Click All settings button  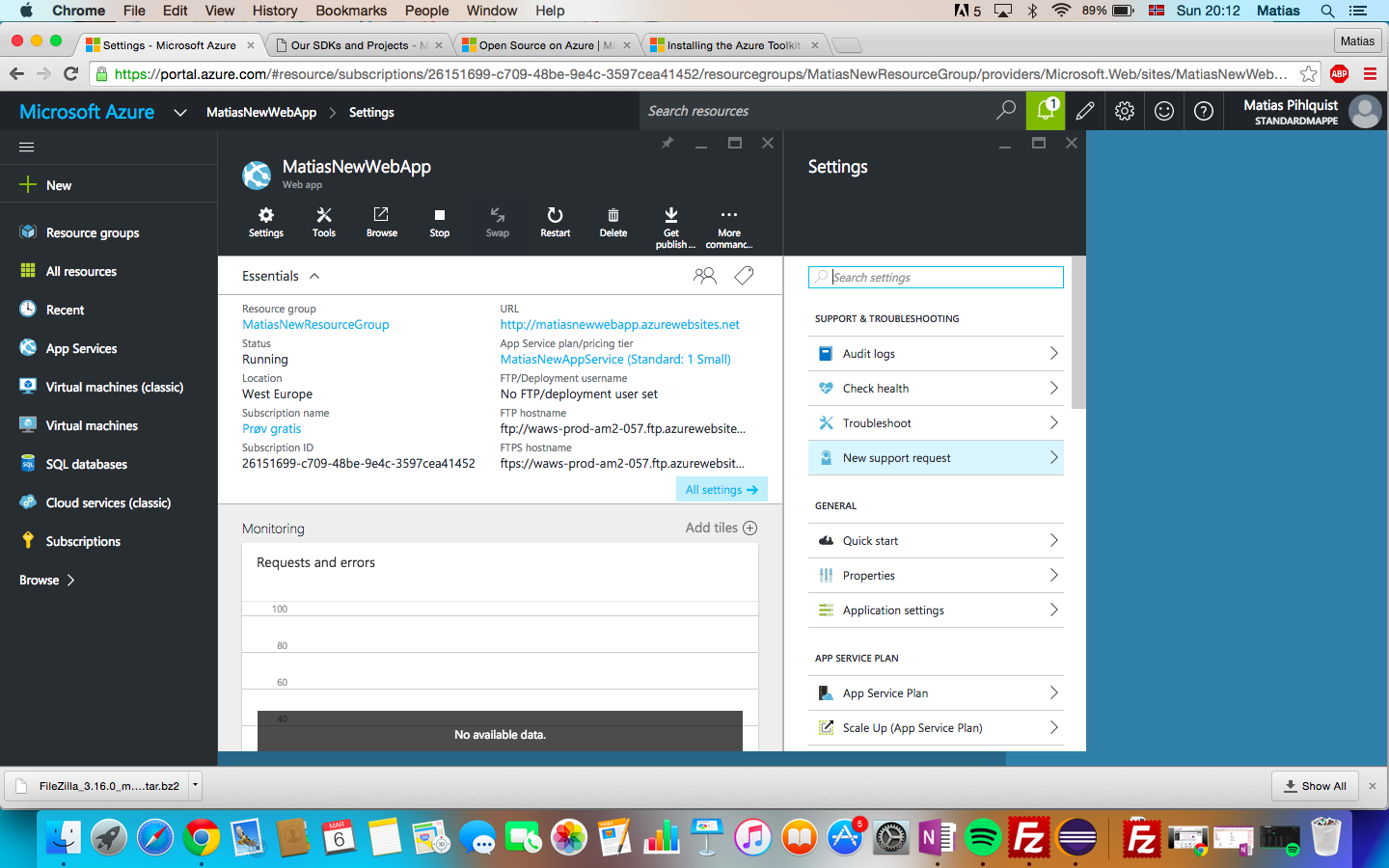(722, 490)
